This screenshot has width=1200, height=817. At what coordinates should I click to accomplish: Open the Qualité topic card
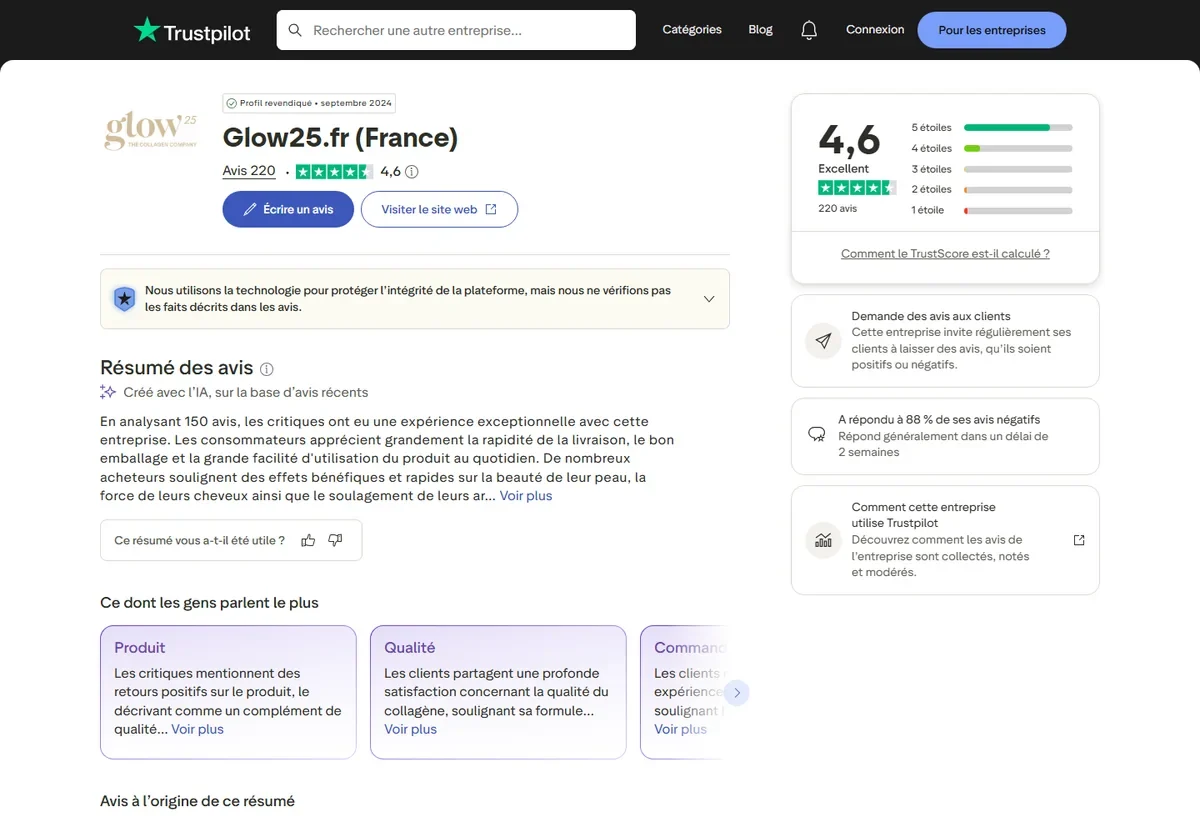[498, 692]
